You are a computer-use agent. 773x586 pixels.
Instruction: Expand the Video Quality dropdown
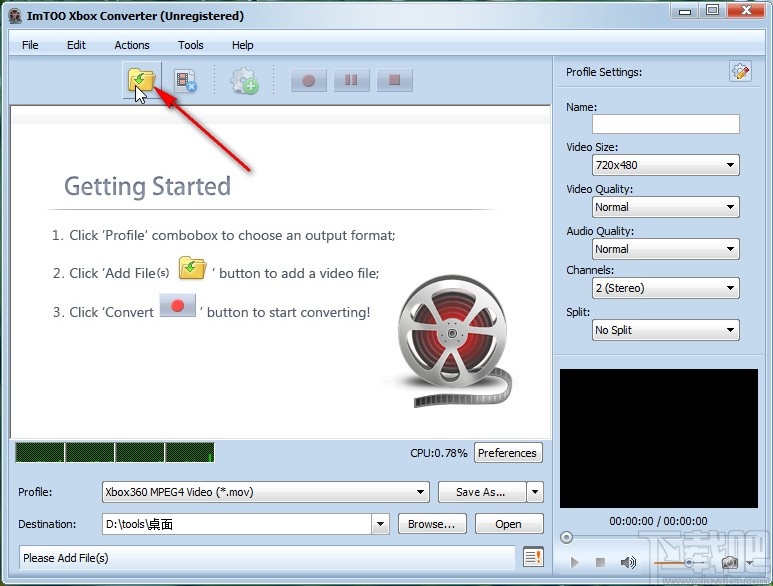[666, 207]
